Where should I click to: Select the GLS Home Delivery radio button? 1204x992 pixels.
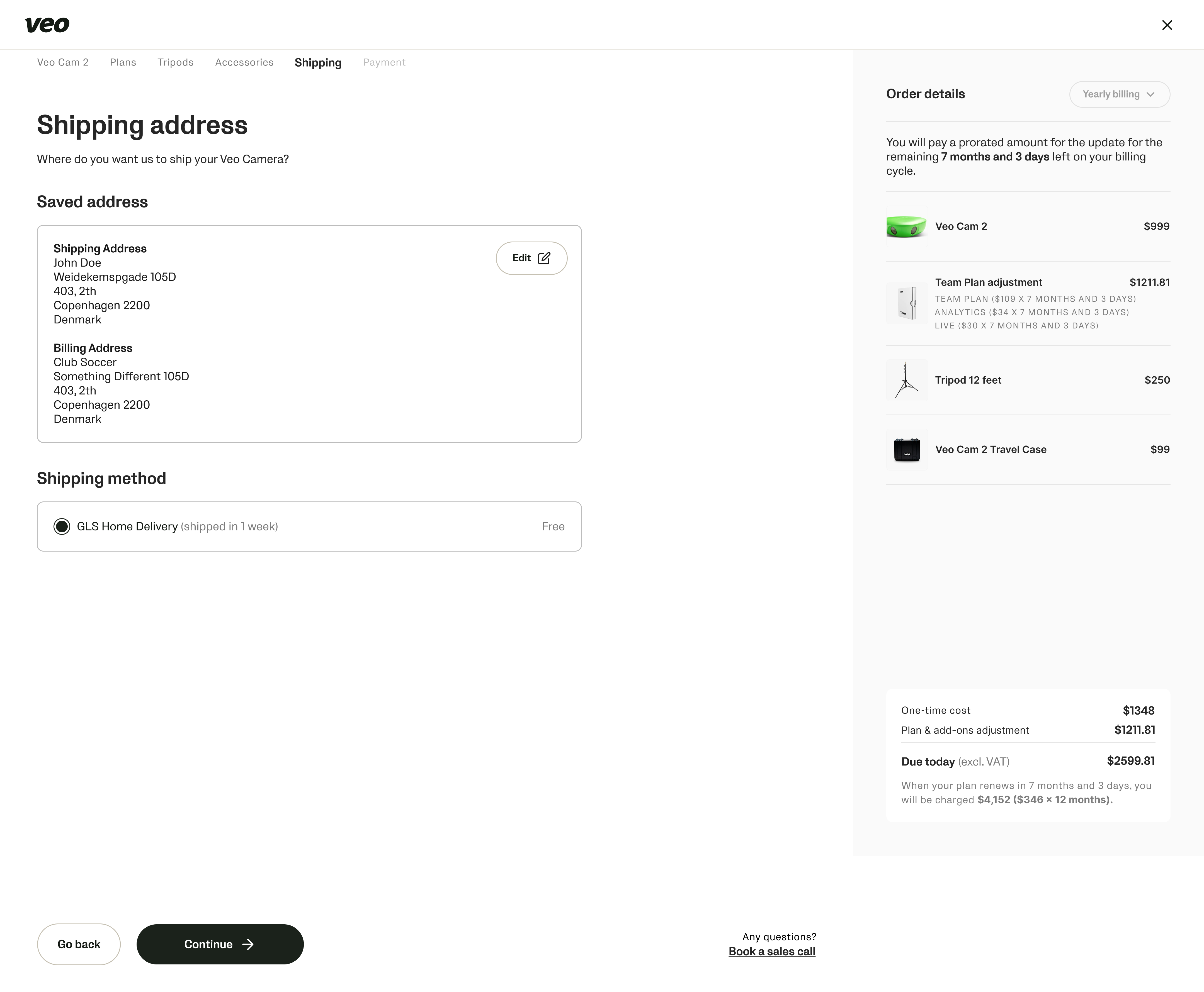click(x=62, y=526)
